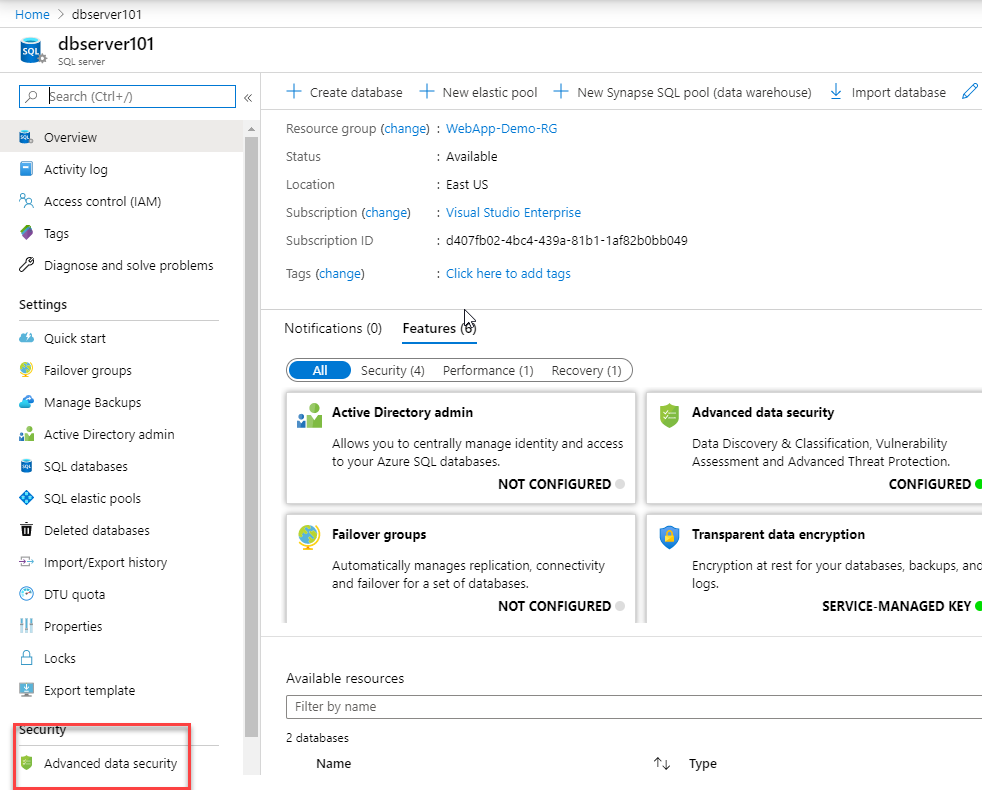Focus the Search (Ctrl+/) field

pyautogui.click(x=127, y=96)
